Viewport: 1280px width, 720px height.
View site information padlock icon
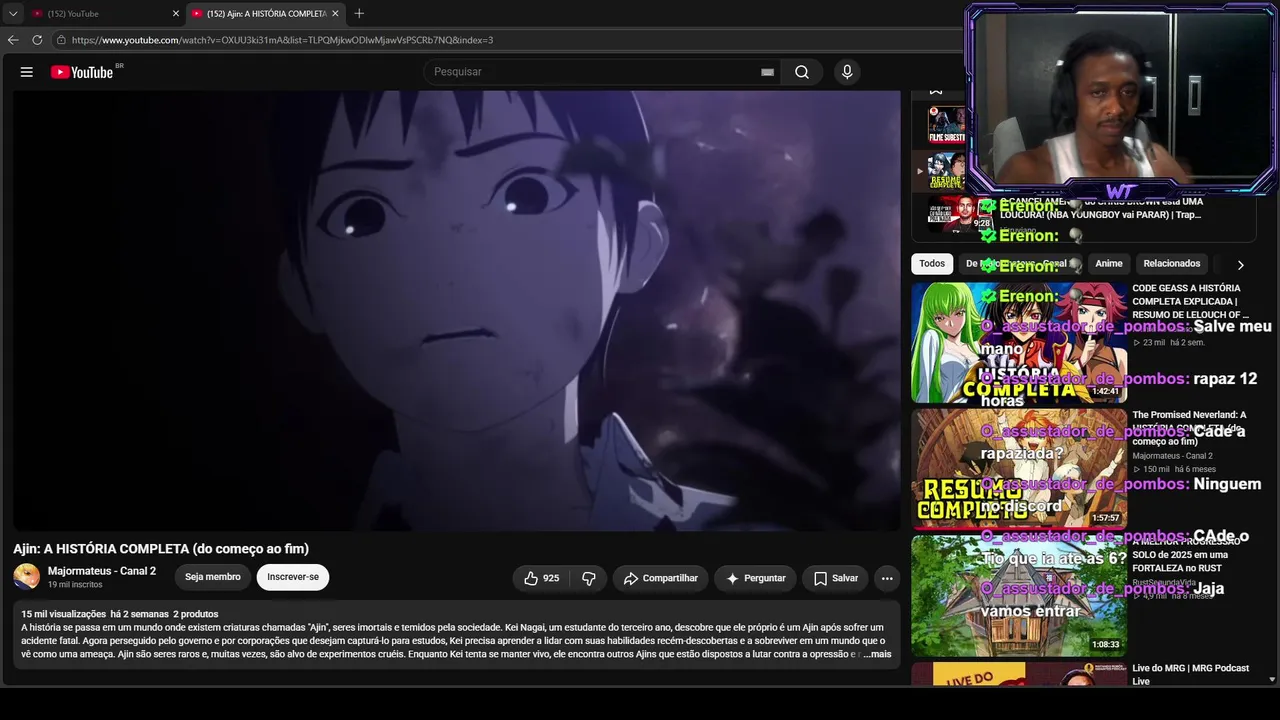tap(61, 40)
